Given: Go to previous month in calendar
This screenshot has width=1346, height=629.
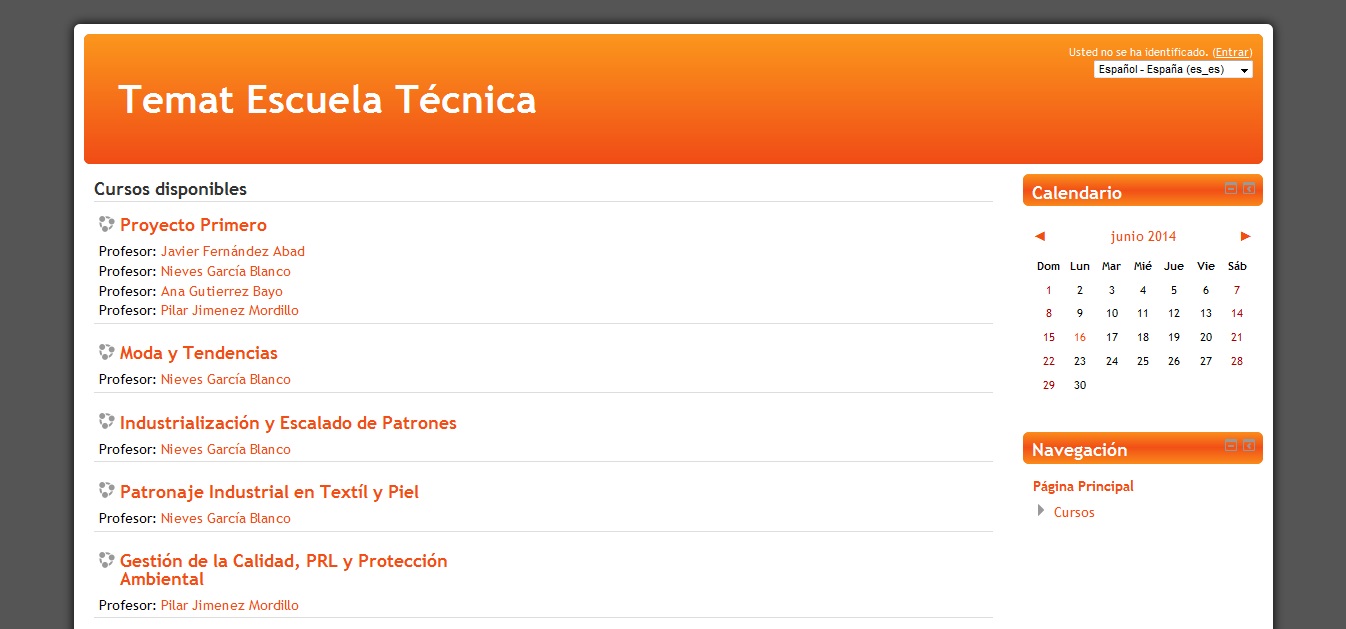Looking at the screenshot, I should pos(1040,236).
